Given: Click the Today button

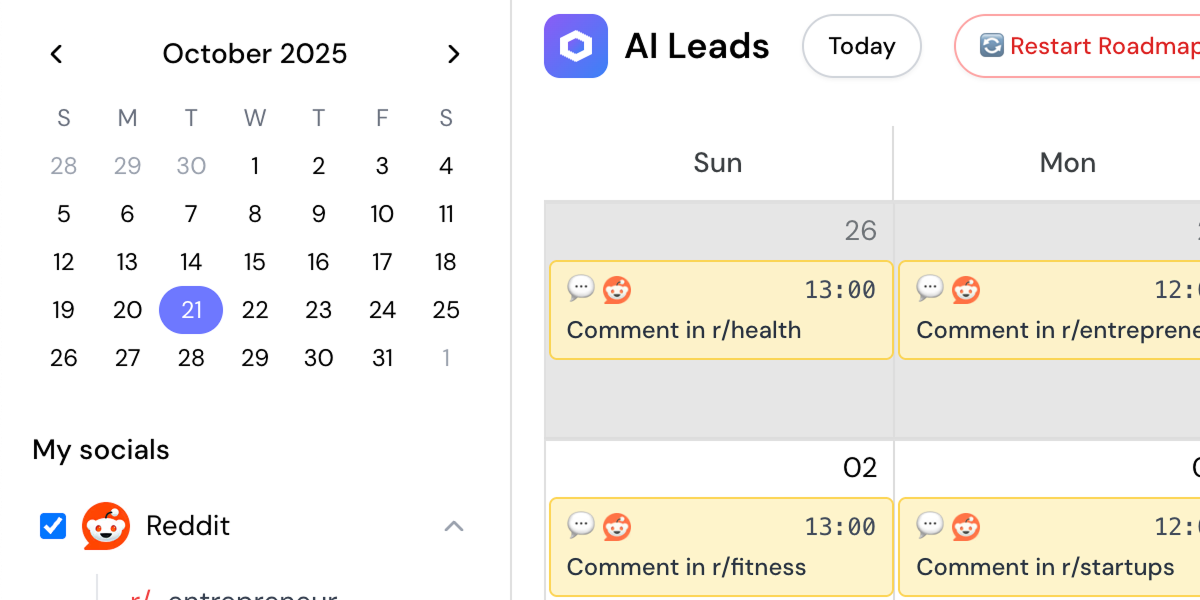Looking at the screenshot, I should (x=861, y=46).
